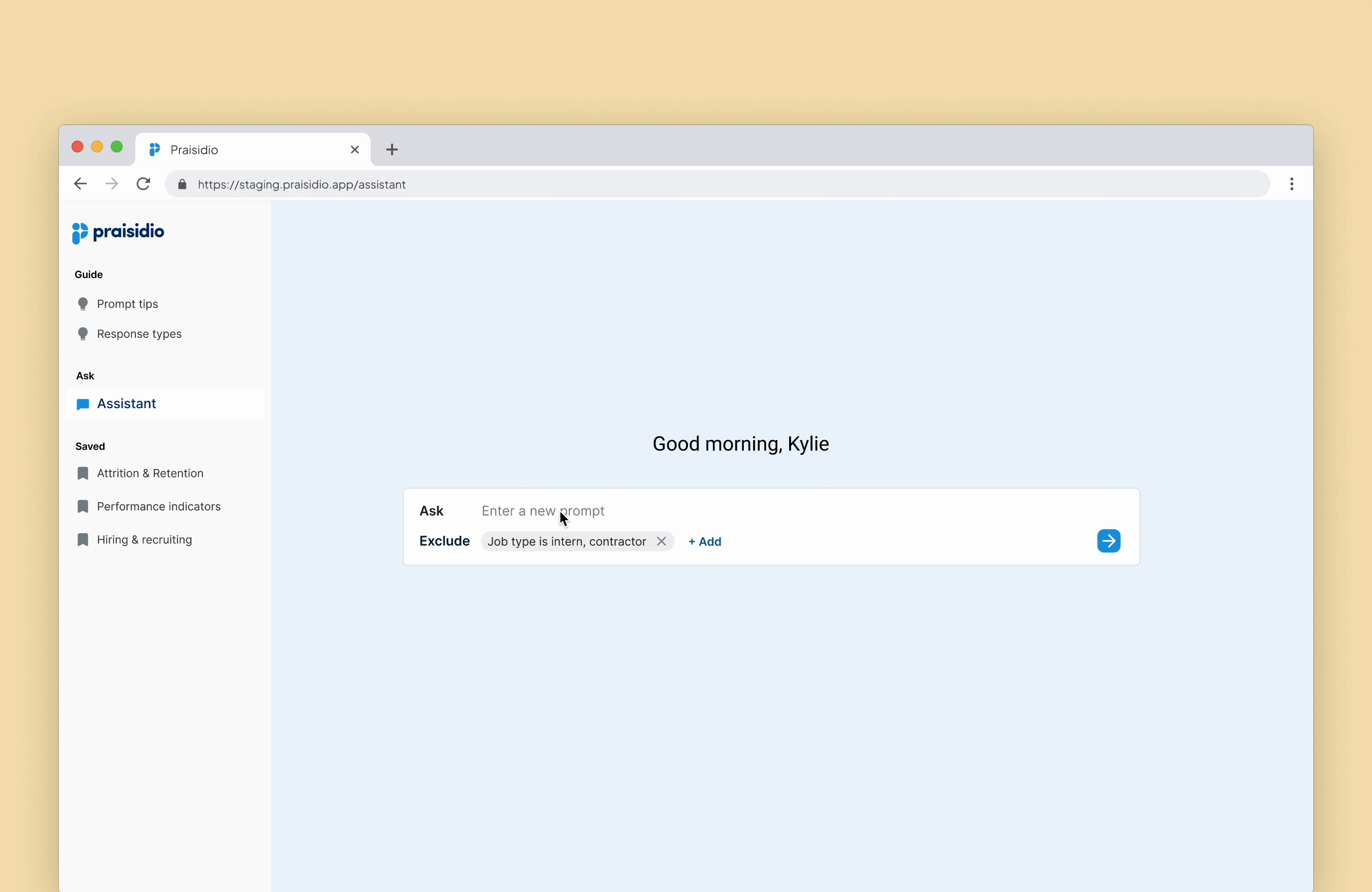Close the Praisidio browser tab
The width and height of the screenshot is (1372, 892).
(355, 150)
